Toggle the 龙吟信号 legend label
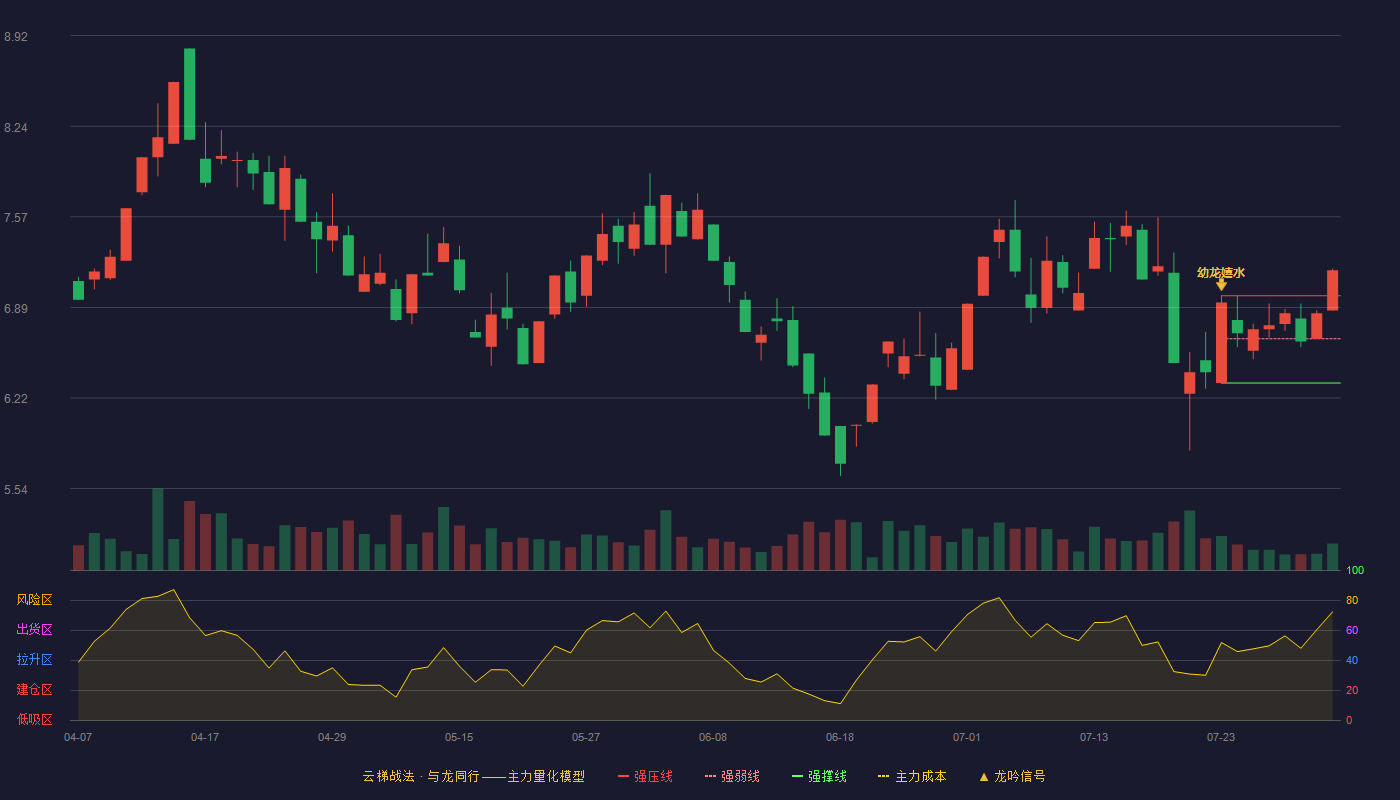 (1020, 776)
